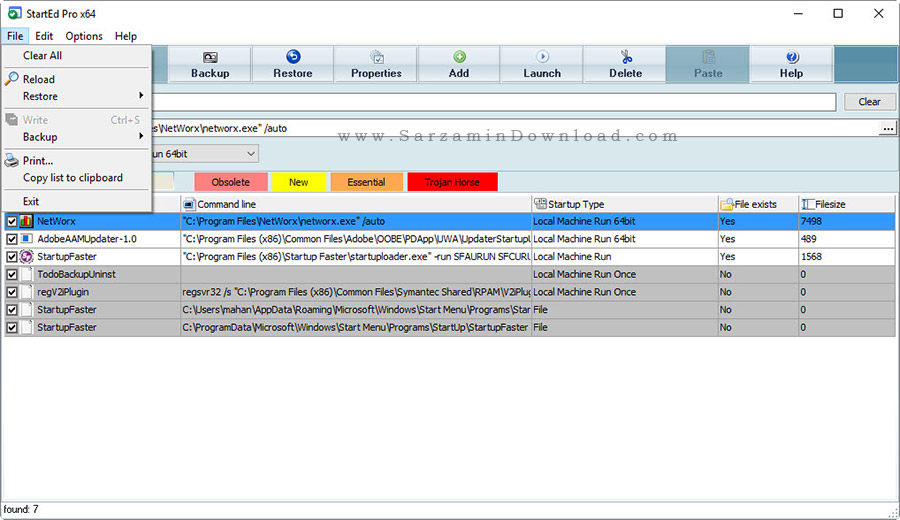Click the NetWorx row icon
This screenshot has height=520, width=900.
click(x=26, y=221)
